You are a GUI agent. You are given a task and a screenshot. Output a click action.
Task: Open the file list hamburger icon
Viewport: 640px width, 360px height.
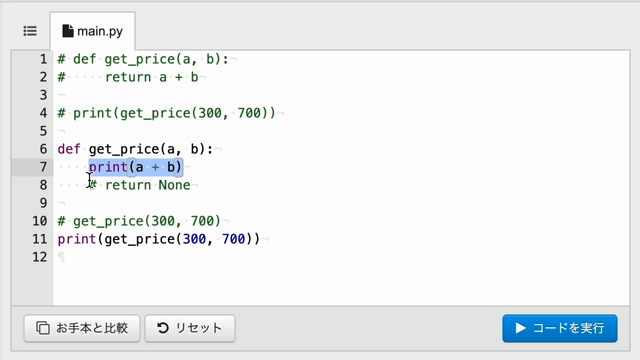click(x=30, y=31)
